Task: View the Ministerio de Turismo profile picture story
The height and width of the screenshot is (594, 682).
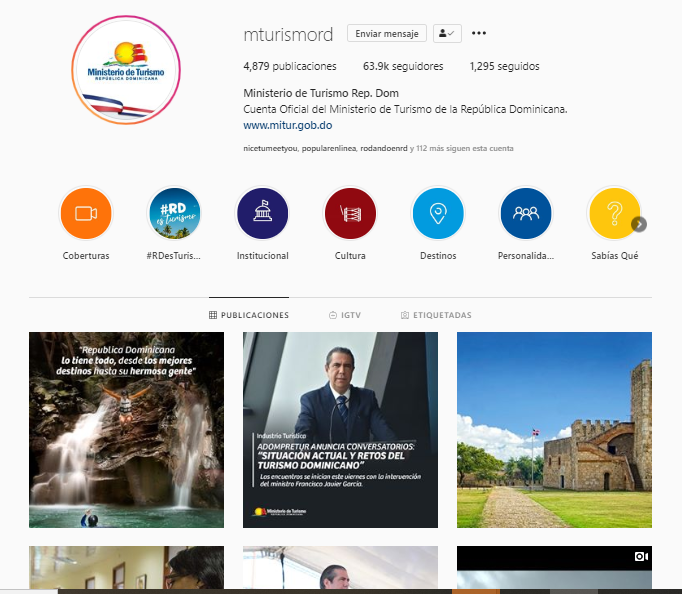Action: [126, 70]
